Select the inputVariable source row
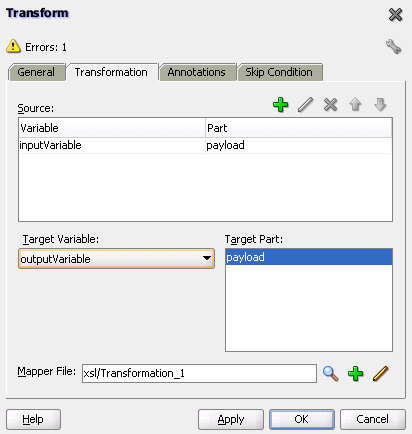412x434 pixels. (x=205, y=145)
